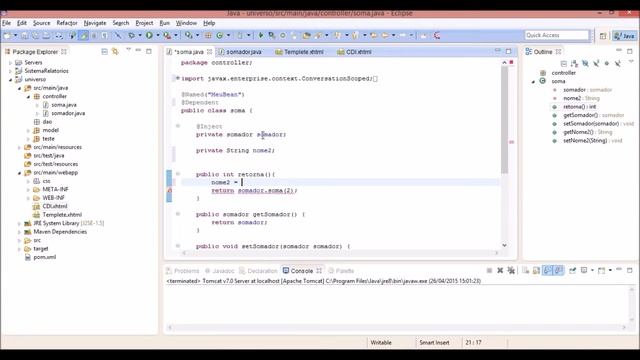The height and width of the screenshot is (360, 640).
Task: Click the editor horizontal scrollbar
Action: pyautogui.click(x=340, y=253)
